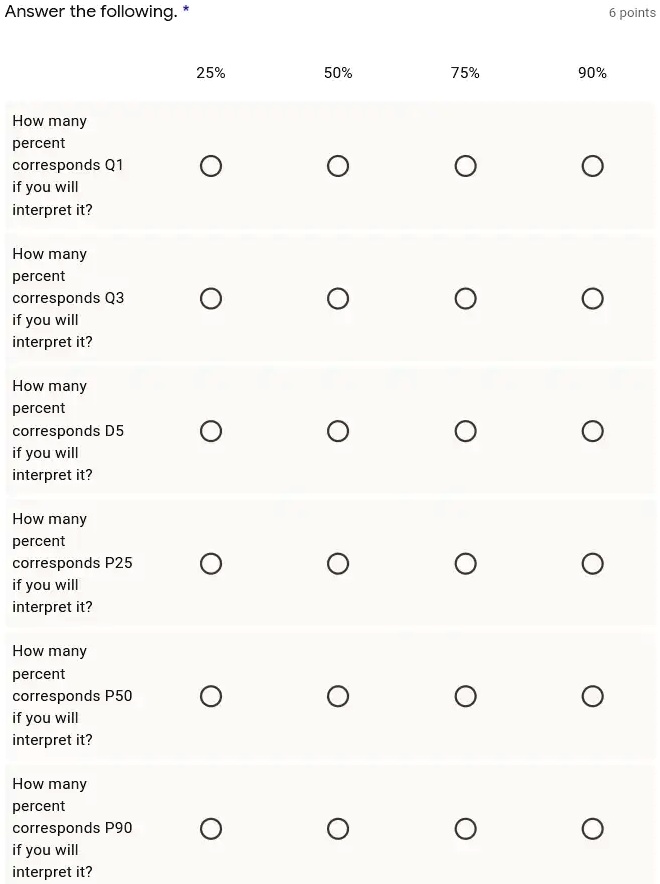Screen dimensions: 660x884
Task: Pick 25% in the Q3 row
Action: click(x=211, y=298)
